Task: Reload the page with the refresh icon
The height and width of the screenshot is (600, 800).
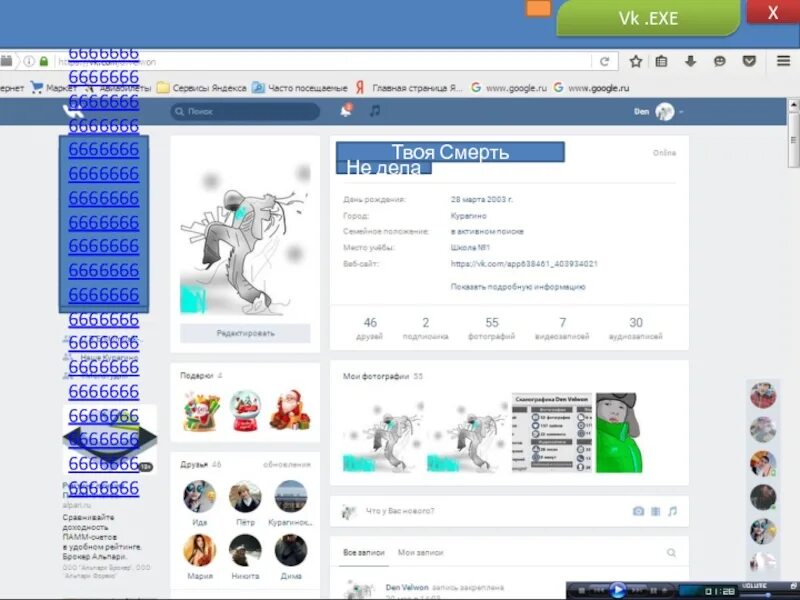Action: click(605, 62)
